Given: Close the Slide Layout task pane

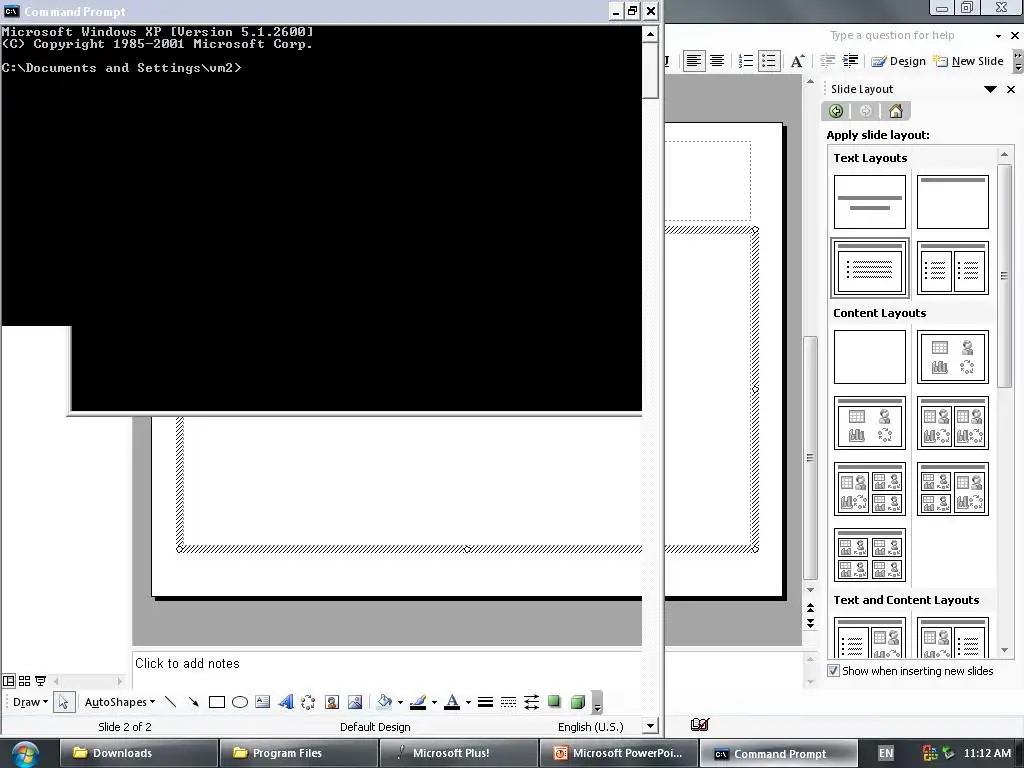Looking at the screenshot, I should click(x=1011, y=89).
